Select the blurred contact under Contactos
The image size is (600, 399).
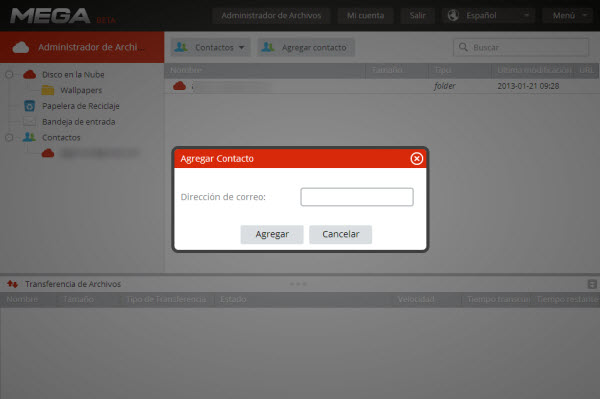99,153
